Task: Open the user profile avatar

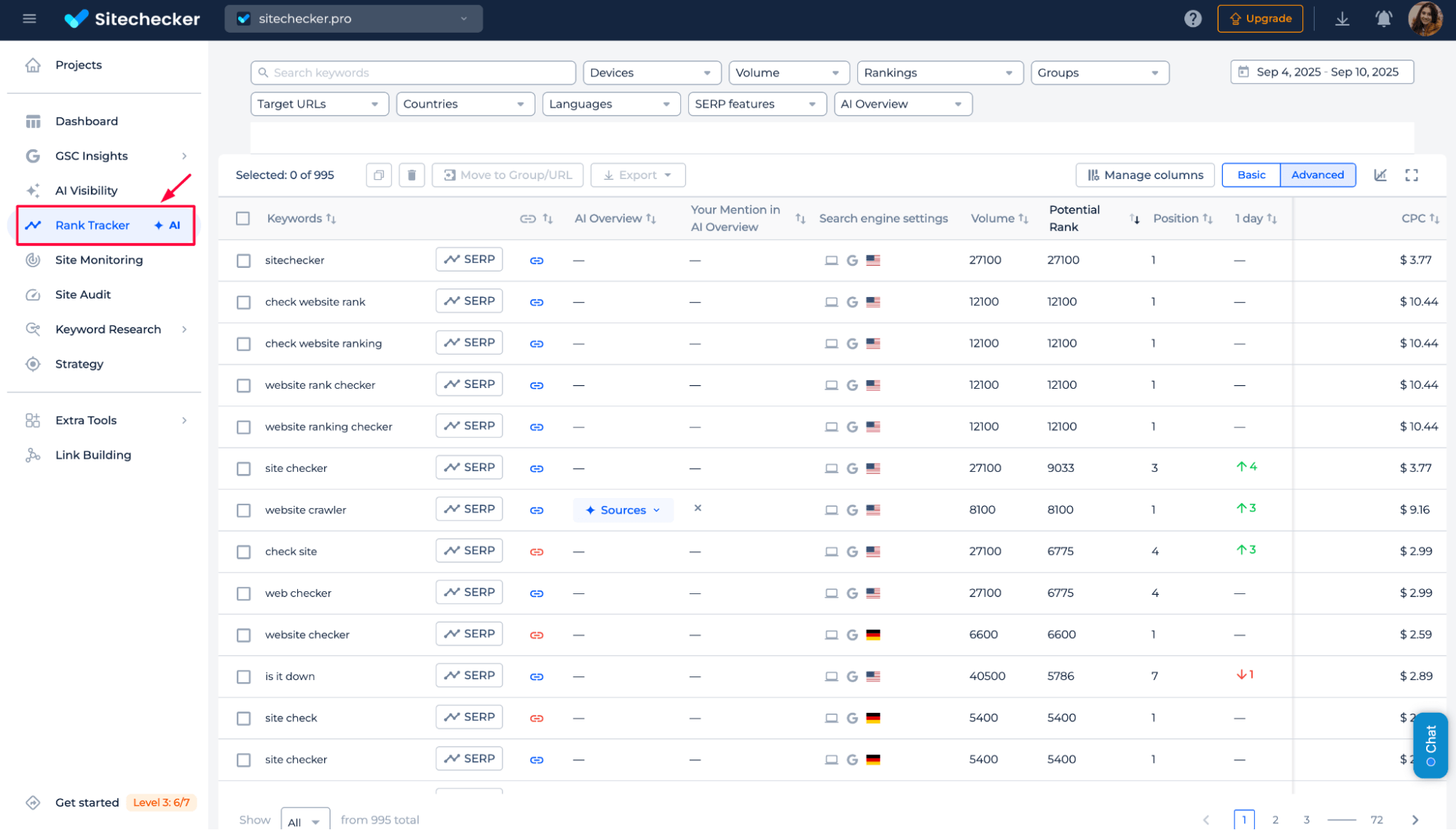Action: click(1425, 19)
